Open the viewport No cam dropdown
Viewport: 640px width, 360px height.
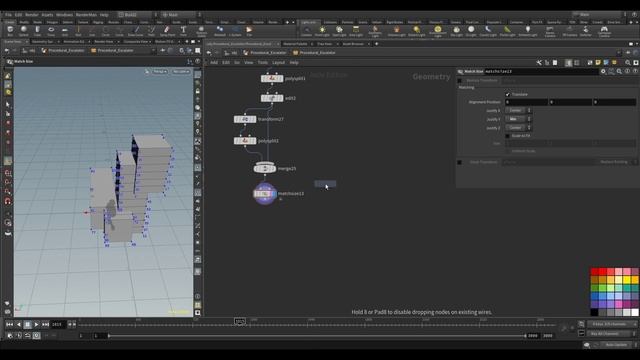coord(181,71)
